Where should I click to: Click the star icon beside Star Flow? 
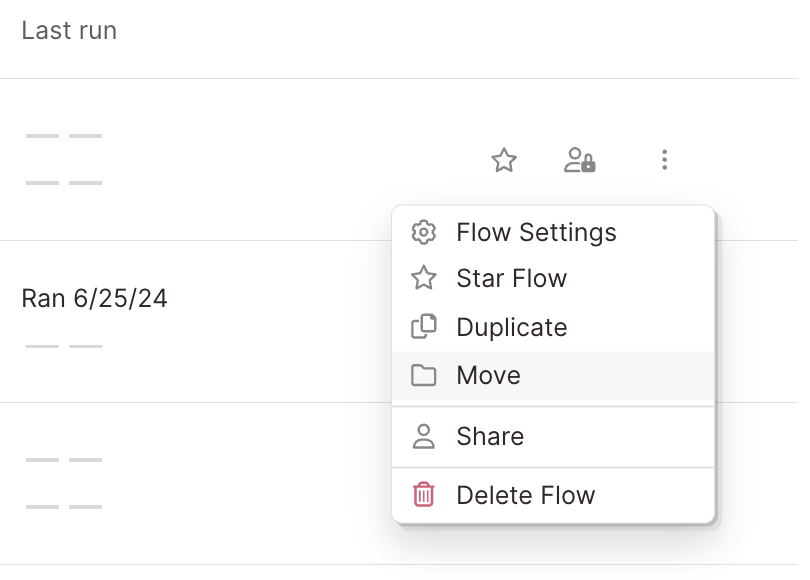(424, 279)
